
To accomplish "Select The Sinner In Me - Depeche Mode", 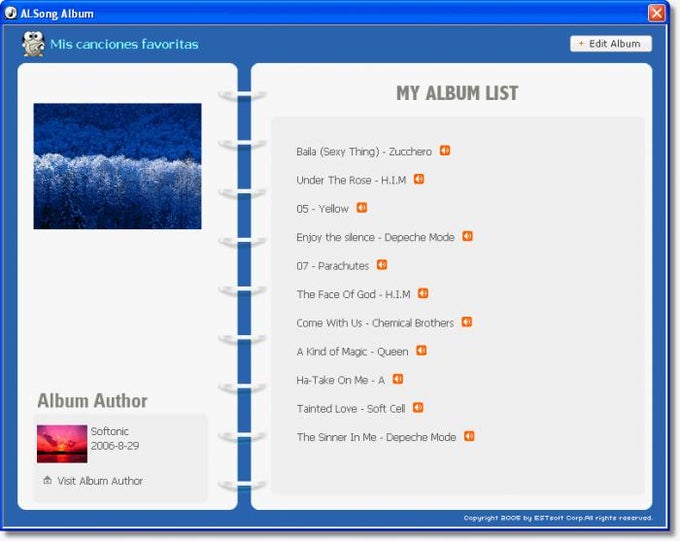I will (376, 437).
